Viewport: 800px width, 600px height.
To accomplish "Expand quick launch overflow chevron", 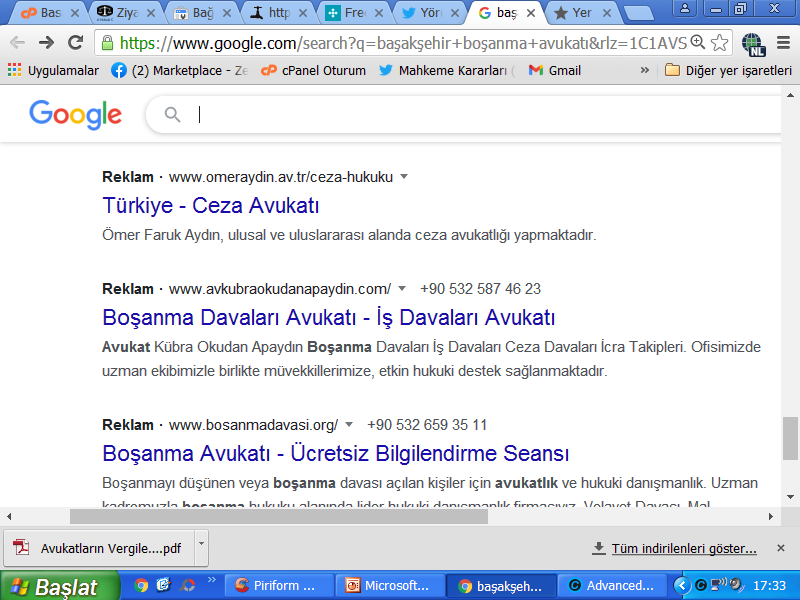I will [212, 580].
